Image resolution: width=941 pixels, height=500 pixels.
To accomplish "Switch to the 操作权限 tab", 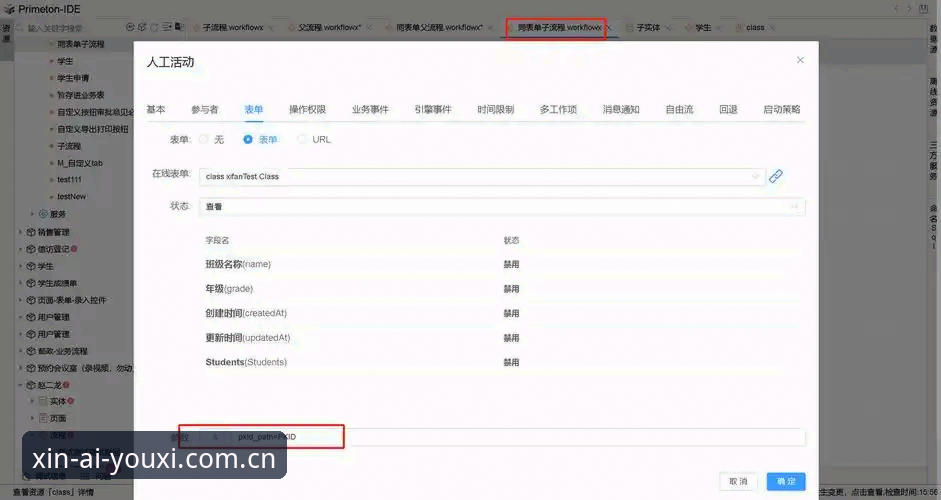I will [307, 109].
